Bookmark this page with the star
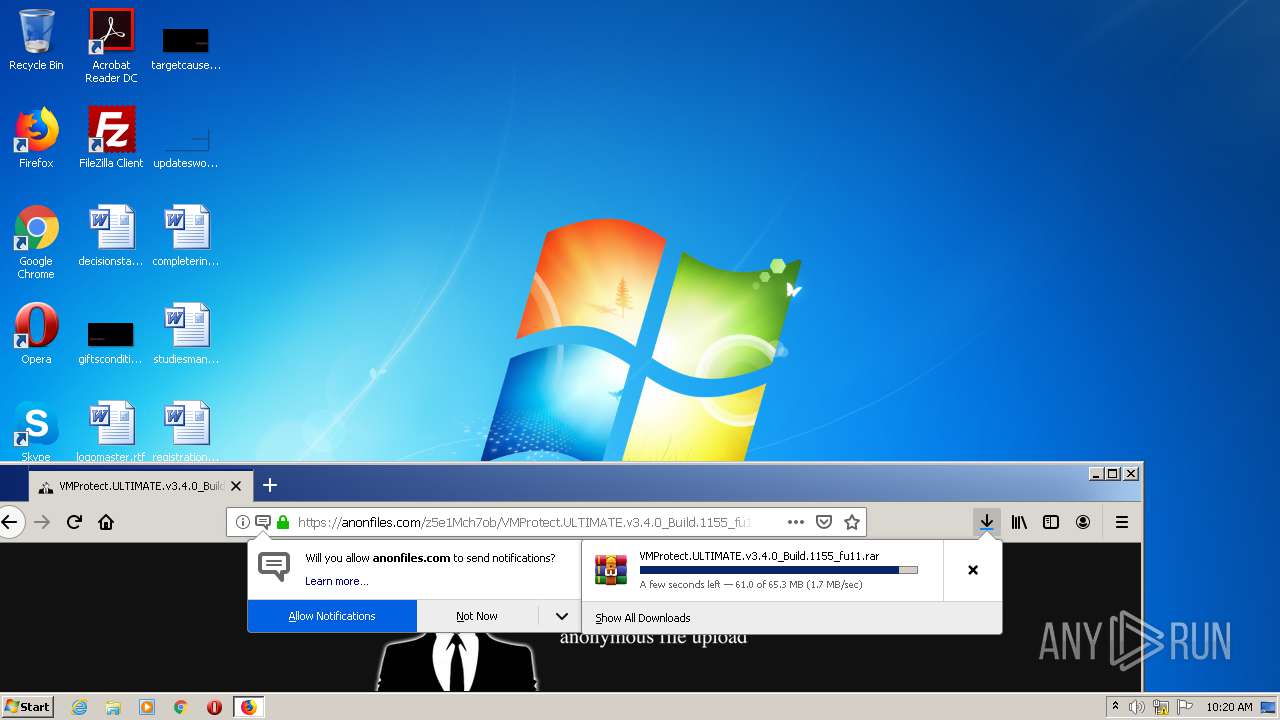Image resolution: width=1280 pixels, height=720 pixels. (x=852, y=522)
